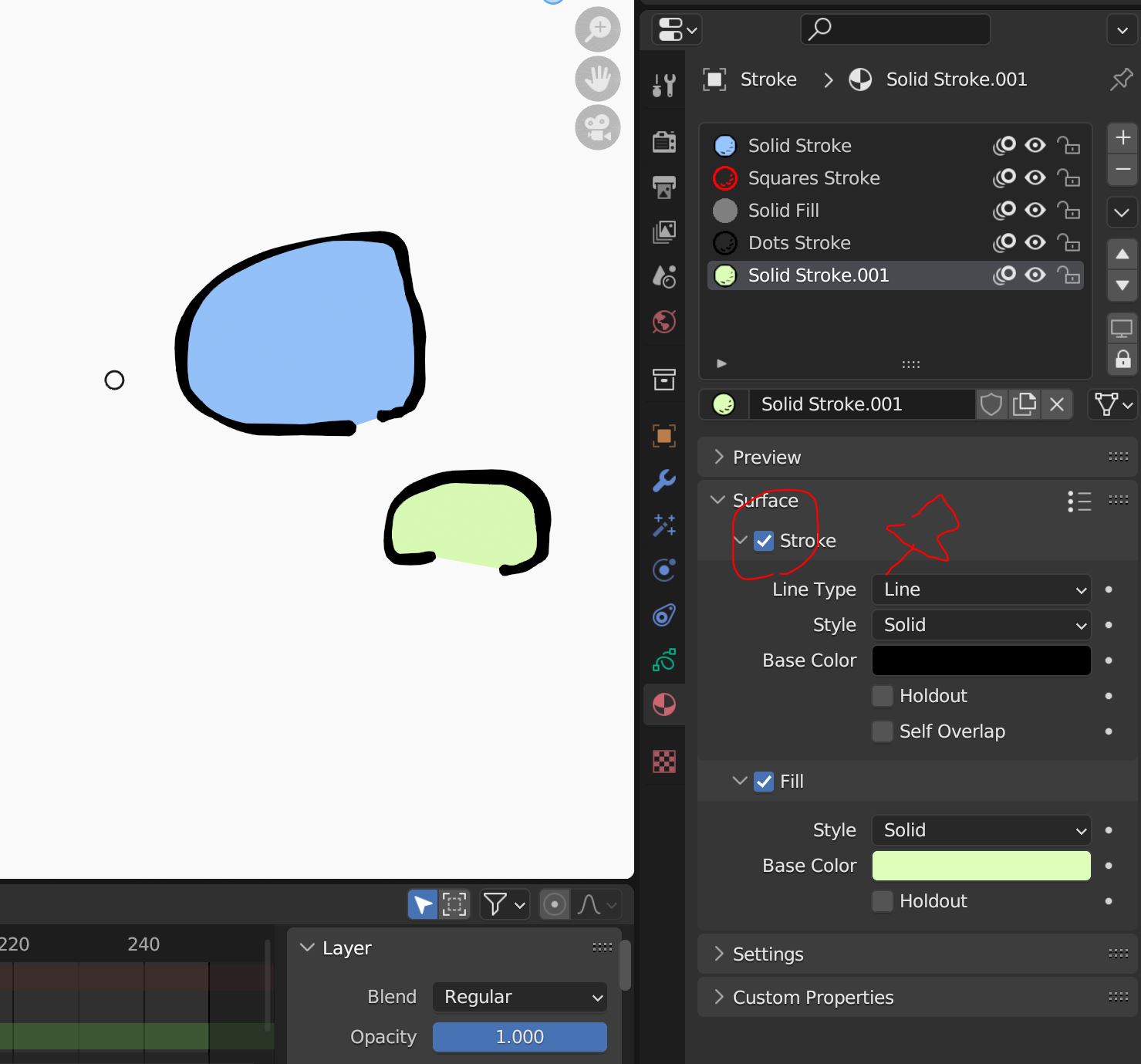Open the Object Constraints properties tab
Image resolution: width=1141 pixels, height=1064 pixels.
(664, 615)
